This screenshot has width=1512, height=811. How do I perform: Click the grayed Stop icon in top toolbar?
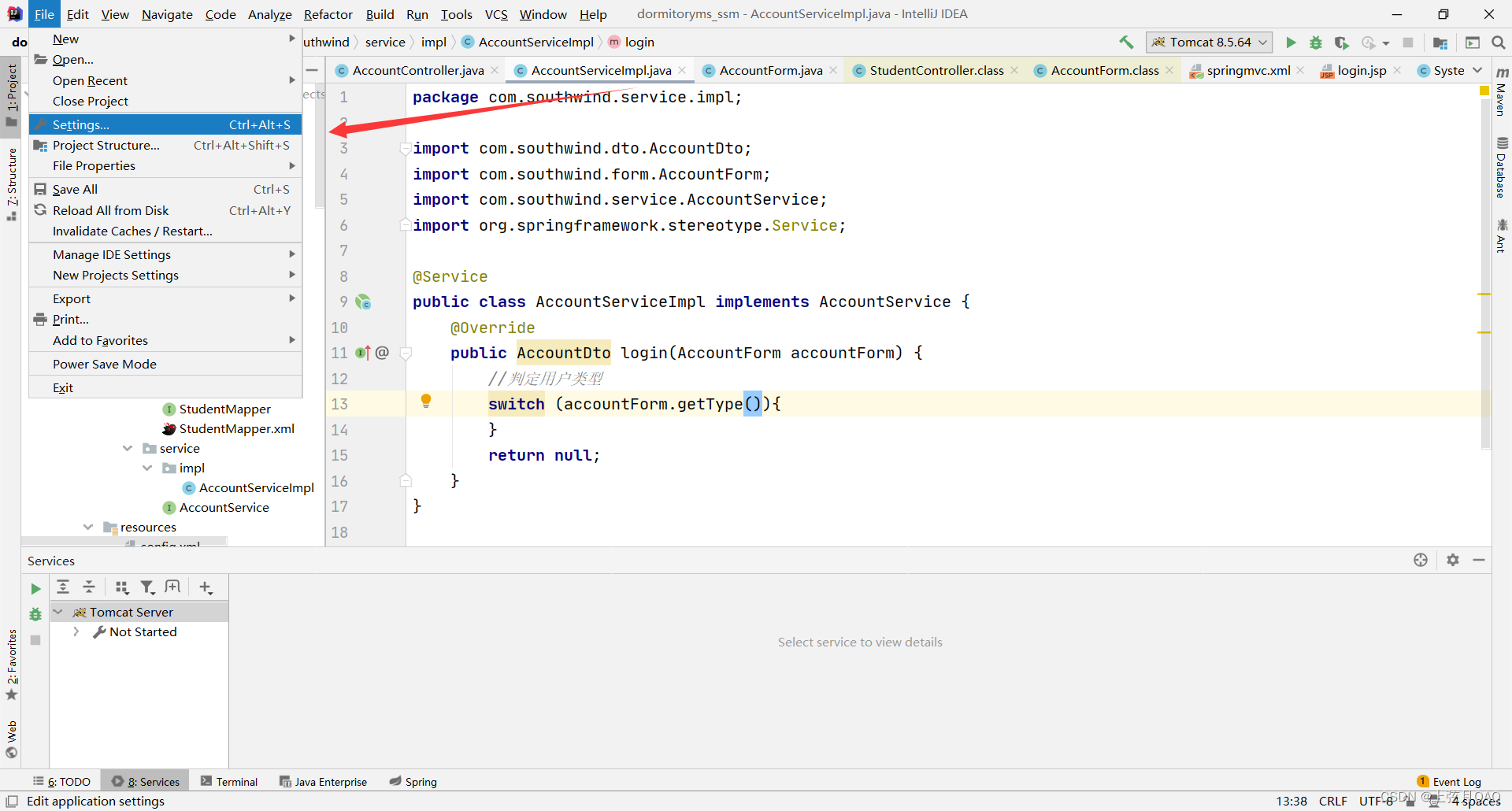(1408, 43)
